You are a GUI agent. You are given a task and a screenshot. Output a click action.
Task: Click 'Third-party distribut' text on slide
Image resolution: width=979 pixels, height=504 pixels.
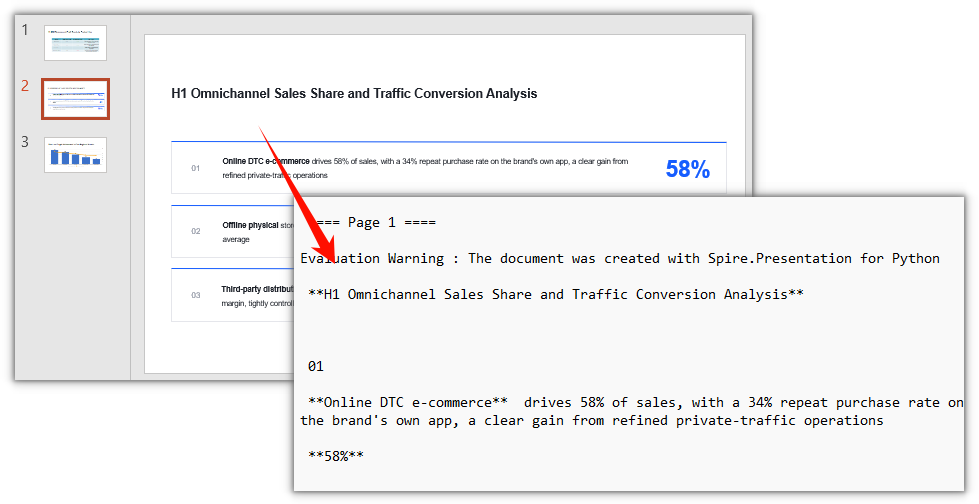click(257, 289)
